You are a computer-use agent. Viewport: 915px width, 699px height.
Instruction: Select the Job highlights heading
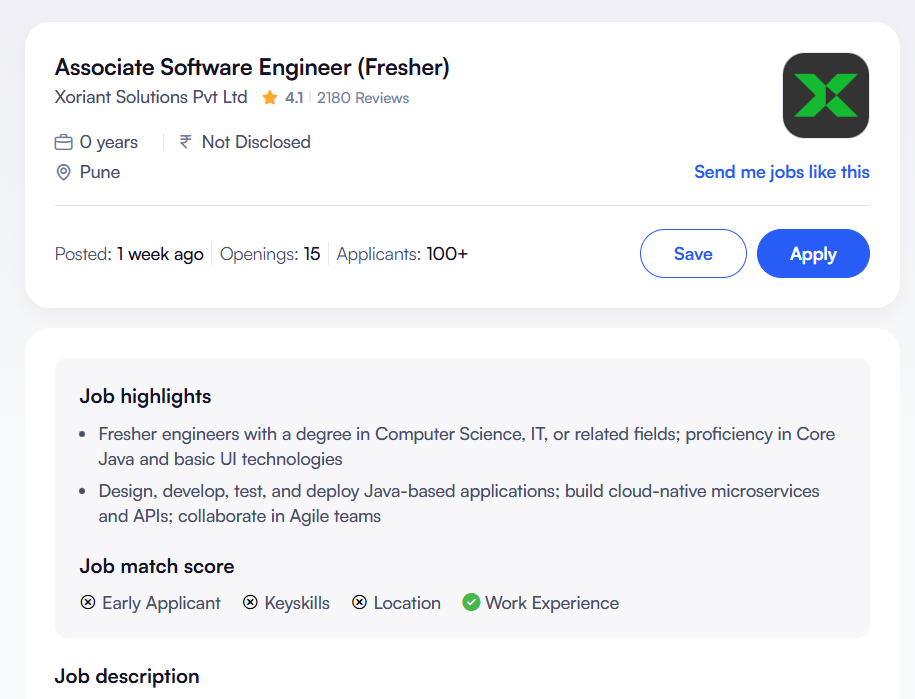pyautogui.click(x=145, y=397)
